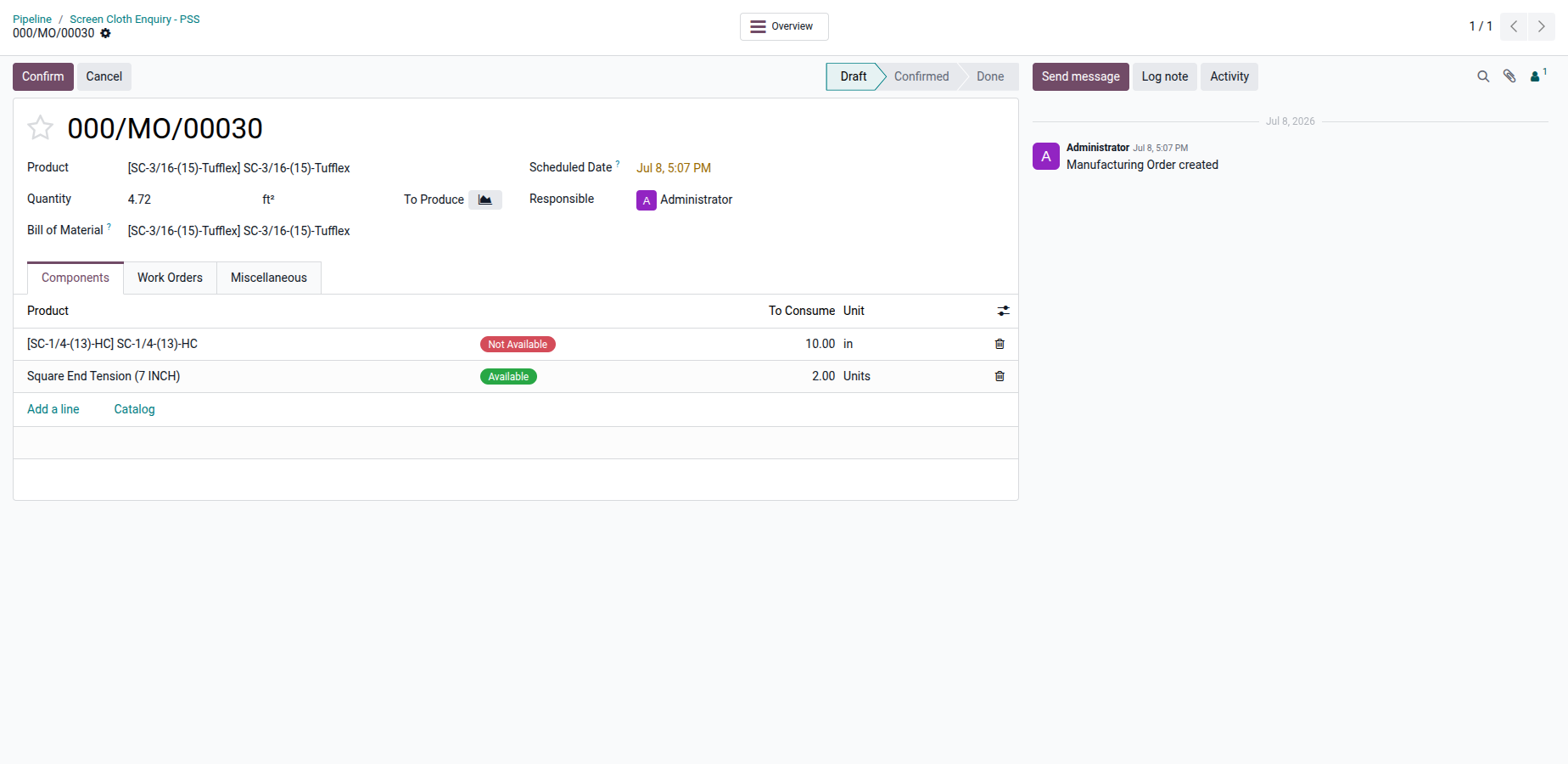
Task: Go to previous record arrow
Action: (x=1514, y=26)
